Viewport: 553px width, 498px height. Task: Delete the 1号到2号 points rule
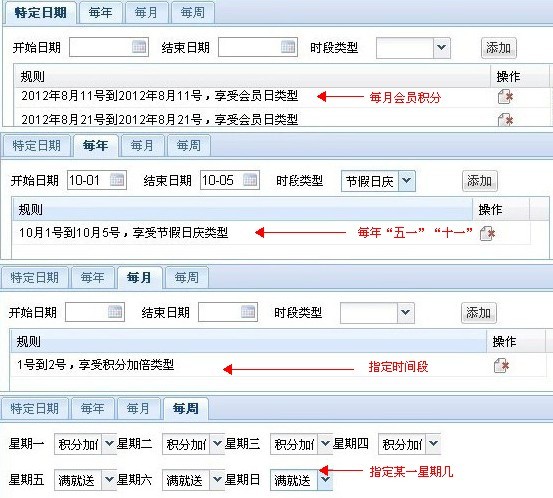coord(501,365)
